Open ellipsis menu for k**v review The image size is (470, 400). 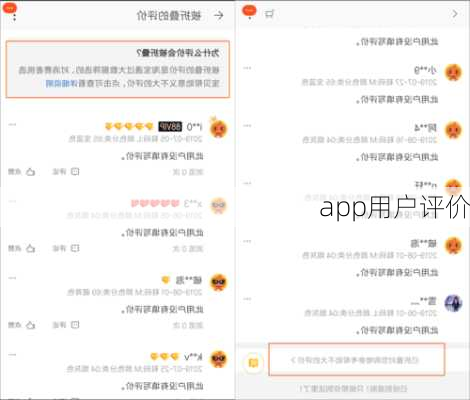(x=12, y=355)
